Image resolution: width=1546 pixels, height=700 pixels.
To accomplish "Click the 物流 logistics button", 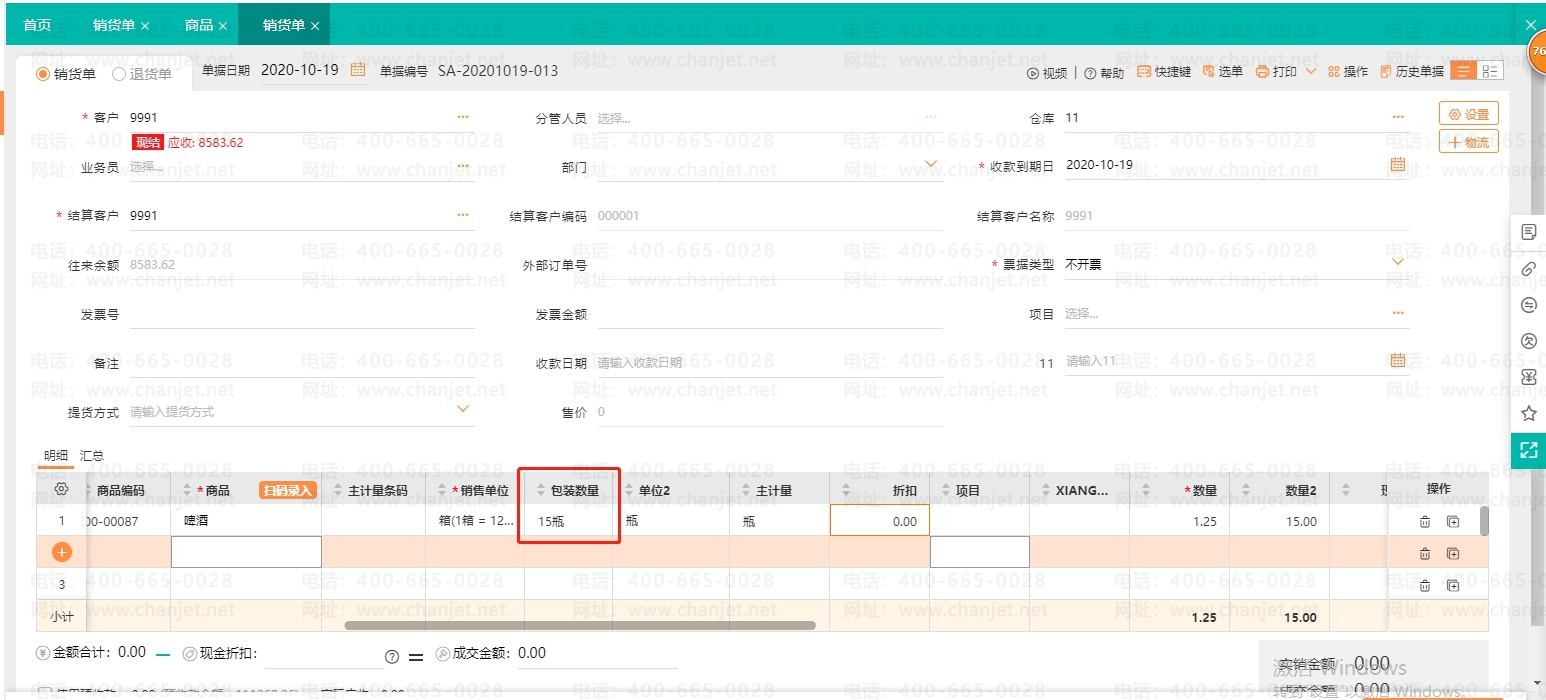I will (1469, 142).
